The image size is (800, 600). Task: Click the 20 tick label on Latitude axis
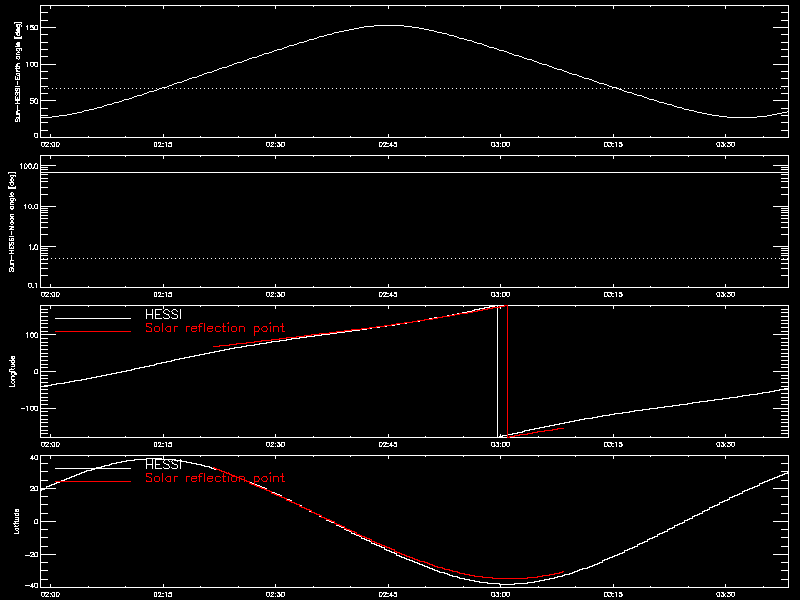coord(35,489)
